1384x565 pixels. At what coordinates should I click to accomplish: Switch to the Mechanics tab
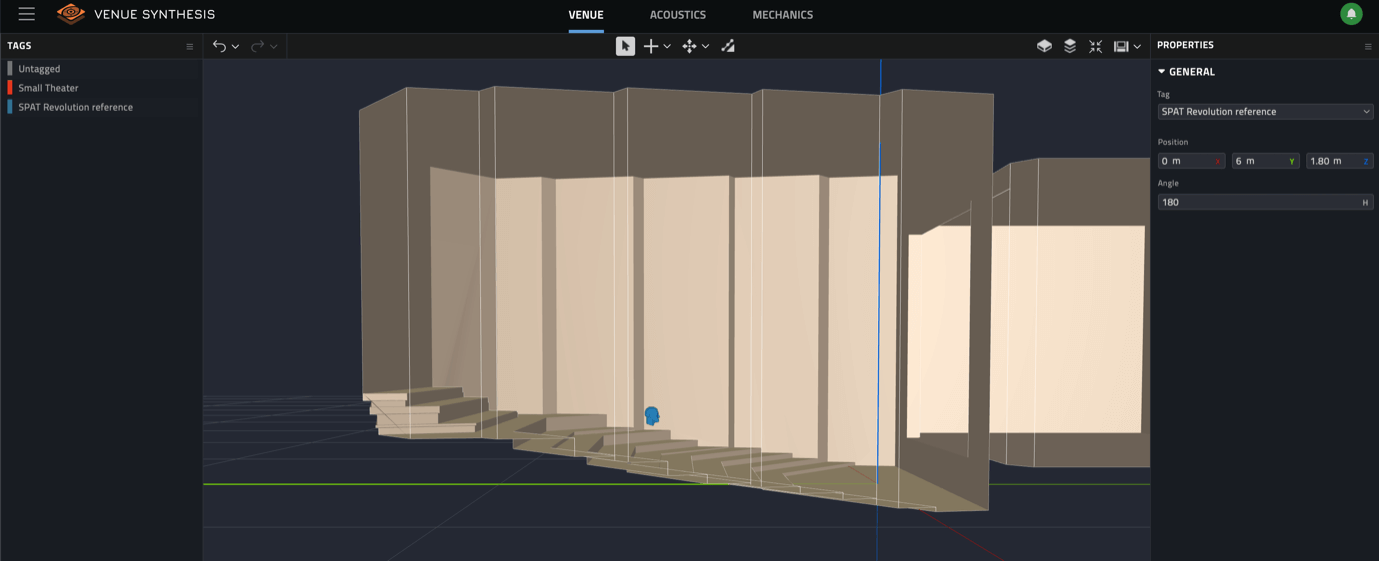click(782, 15)
